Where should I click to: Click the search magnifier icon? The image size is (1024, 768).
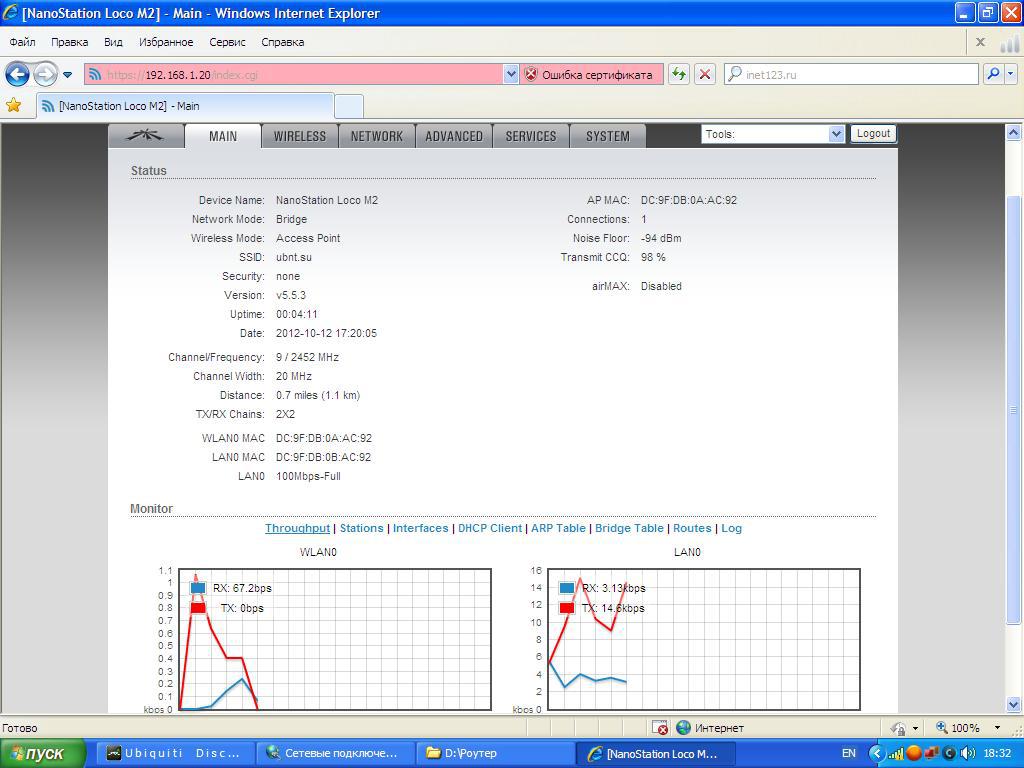pos(992,74)
